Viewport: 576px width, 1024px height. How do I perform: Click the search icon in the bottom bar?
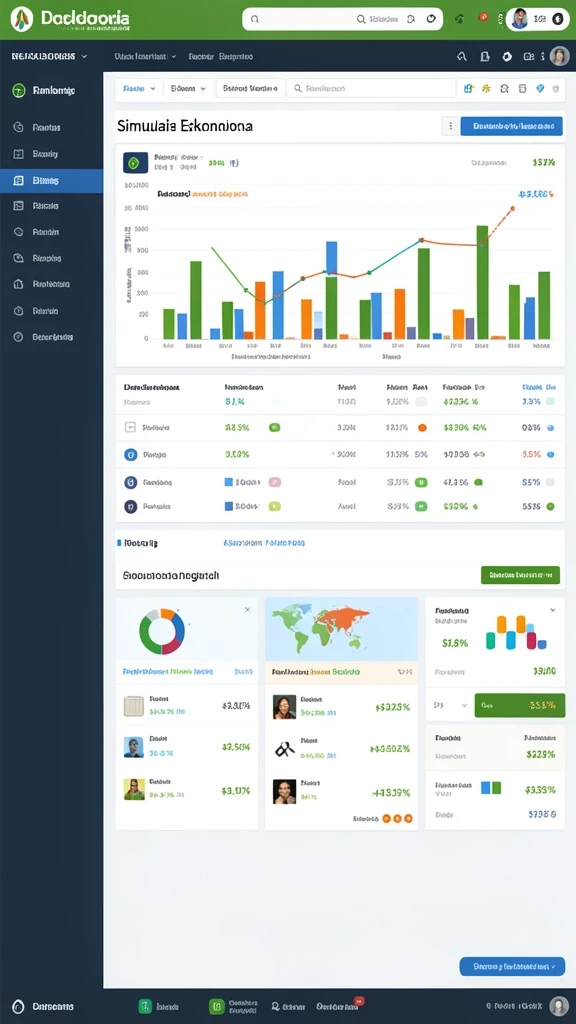pos(276,1006)
